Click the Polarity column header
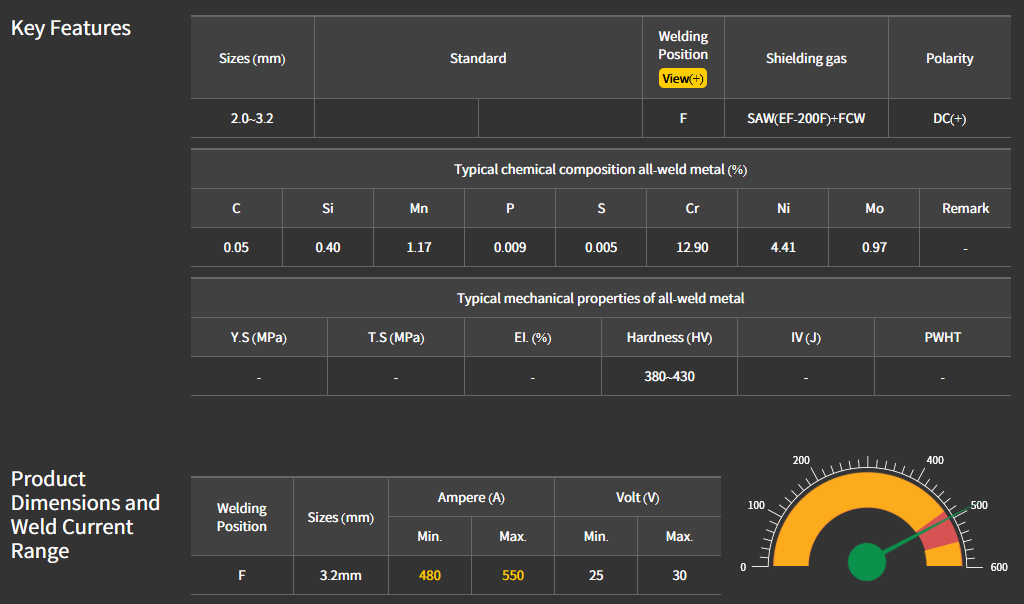Viewport: 1024px width, 604px height. (949, 58)
